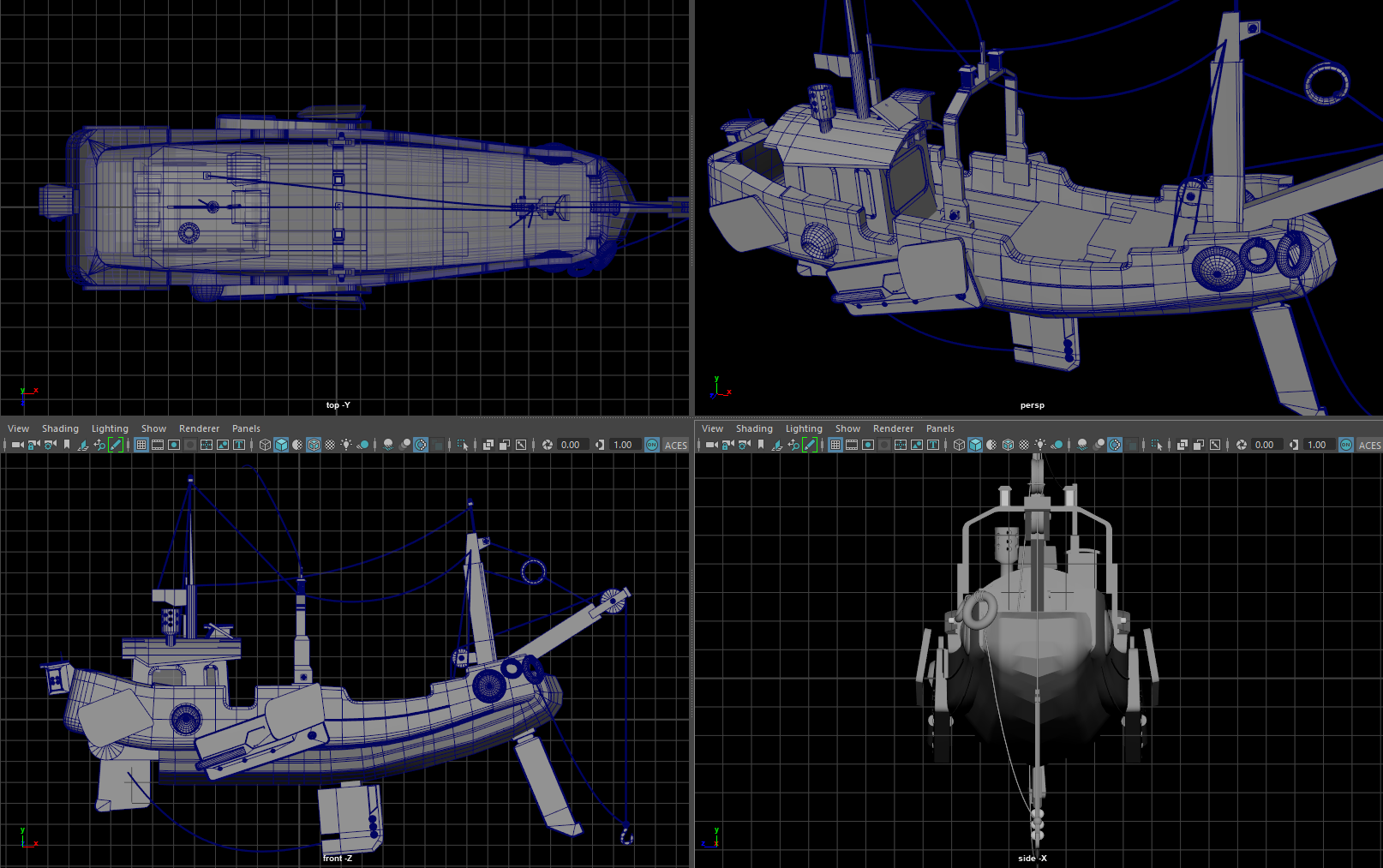This screenshot has width=1383, height=868.
Task: Open ACES view transform dropdown, front panel
Action: pyautogui.click(x=676, y=445)
